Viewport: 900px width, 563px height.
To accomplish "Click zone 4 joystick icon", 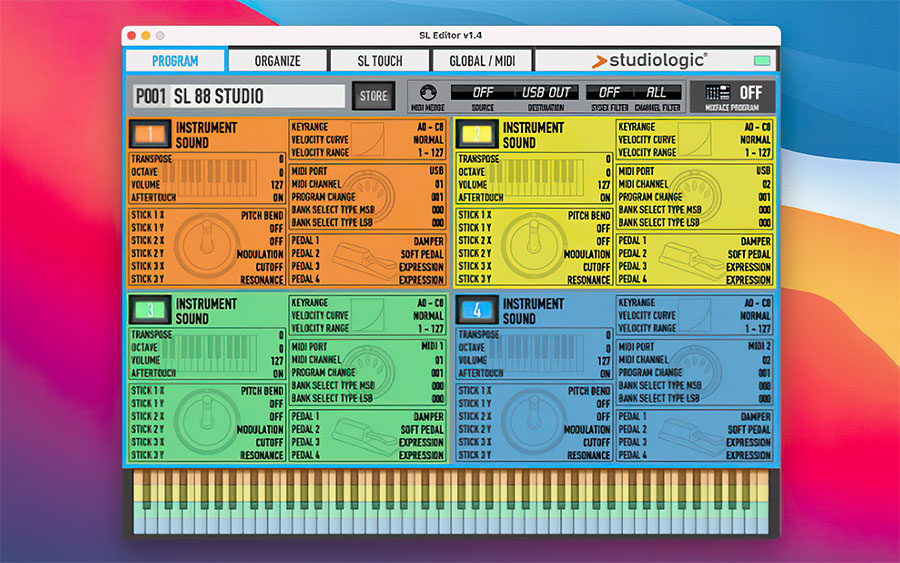I will [534, 420].
